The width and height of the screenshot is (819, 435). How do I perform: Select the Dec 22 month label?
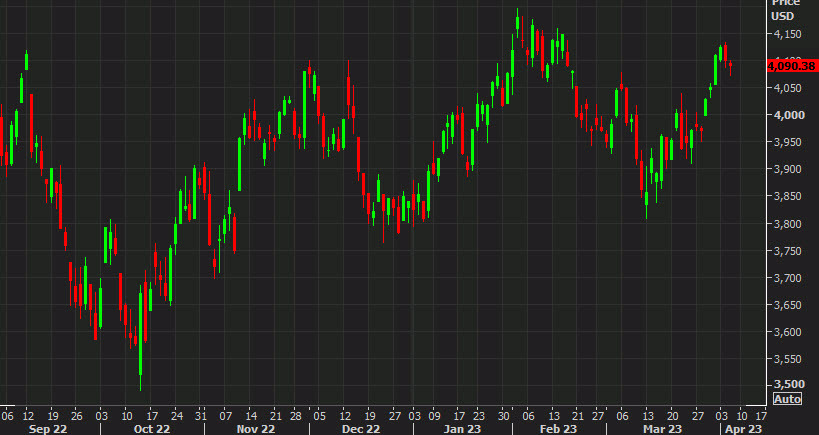click(361, 429)
